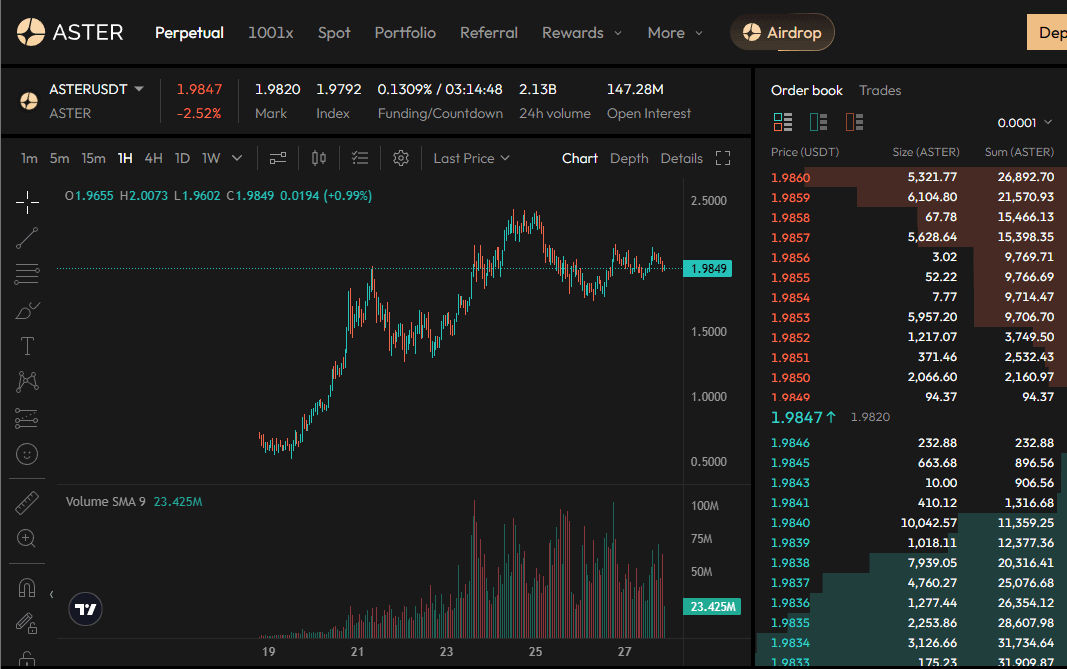Open the Portfolio page
This screenshot has width=1067, height=669.
click(x=405, y=33)
